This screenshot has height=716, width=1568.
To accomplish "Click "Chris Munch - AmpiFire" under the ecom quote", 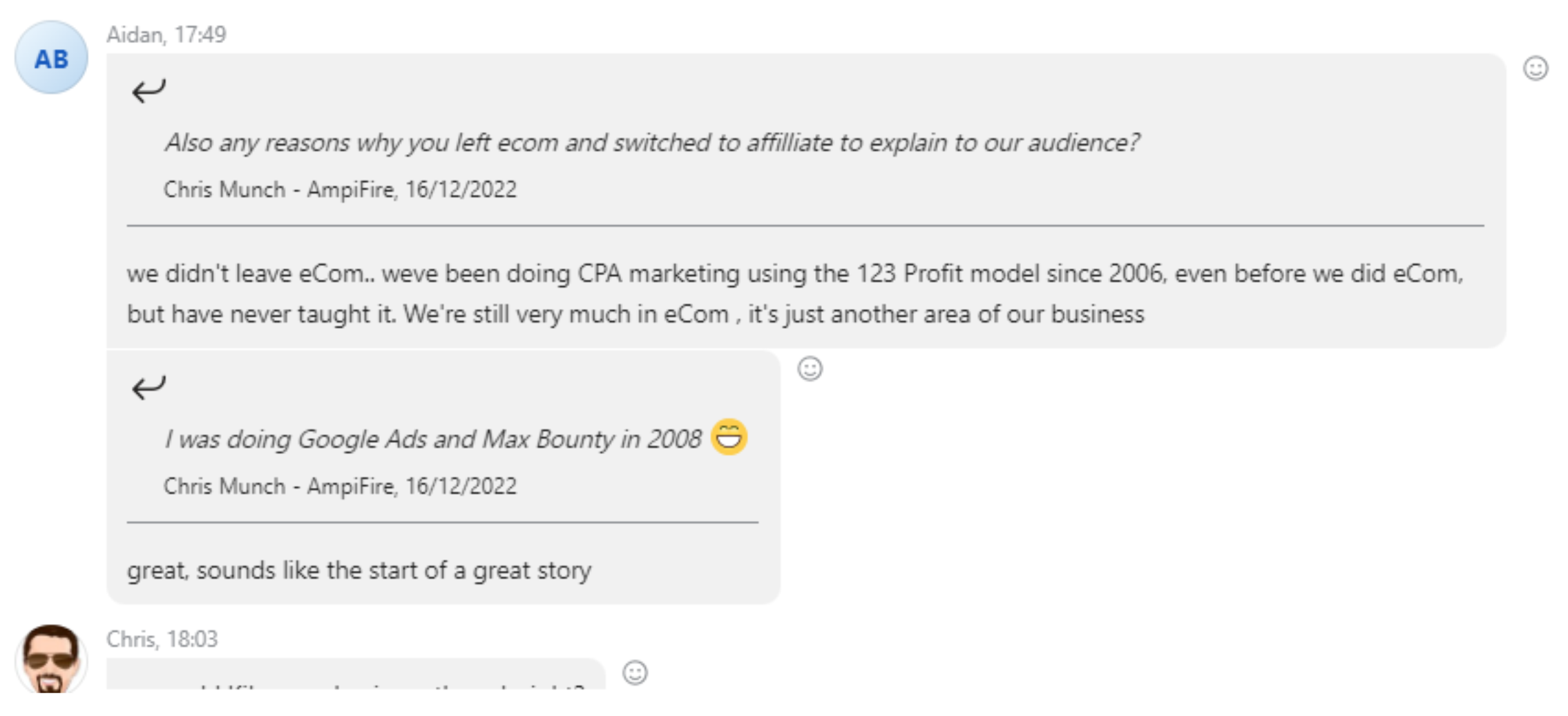I will 280,189.
